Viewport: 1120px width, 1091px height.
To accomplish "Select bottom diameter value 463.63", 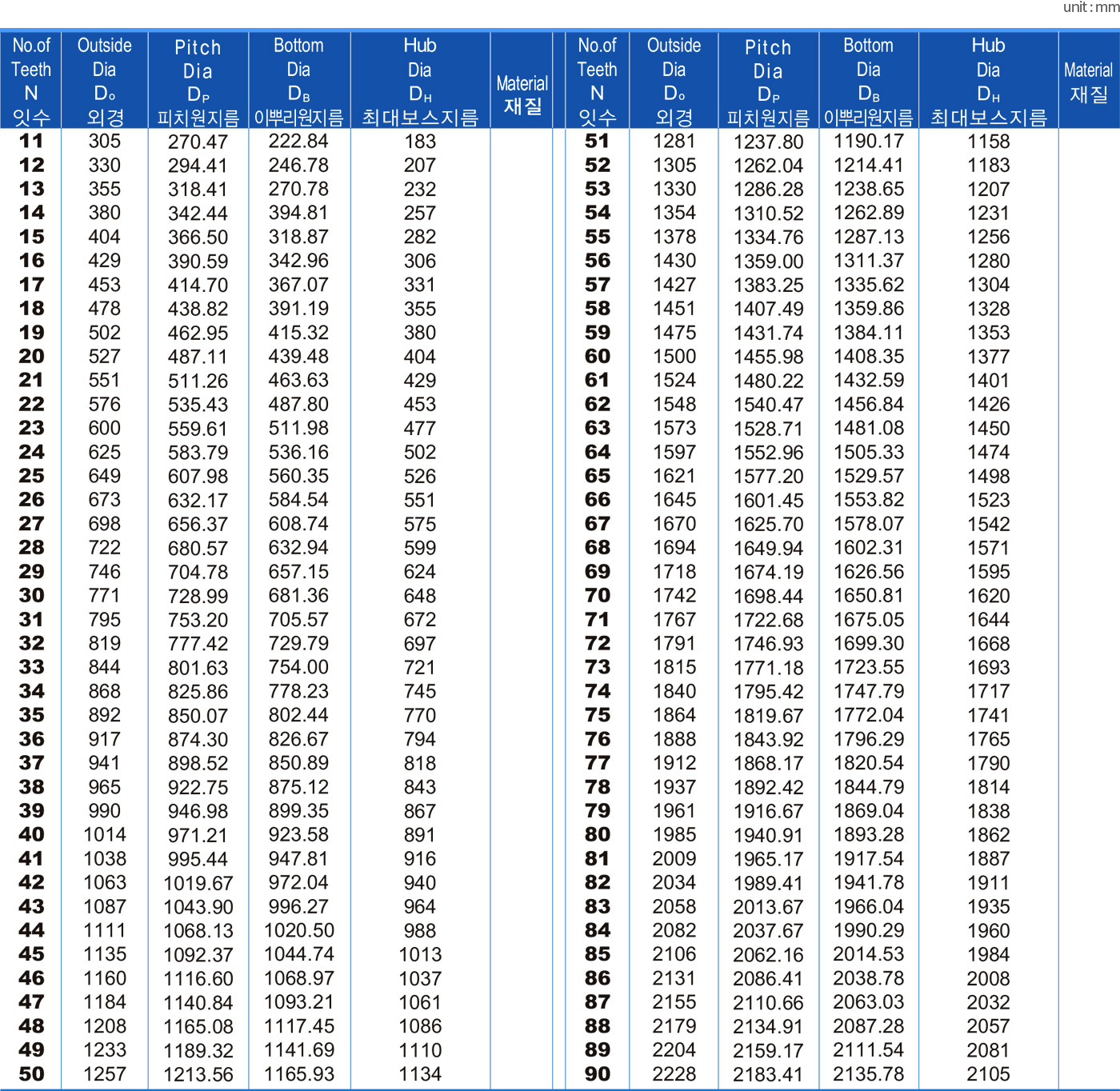I will [x=299, y=380].
